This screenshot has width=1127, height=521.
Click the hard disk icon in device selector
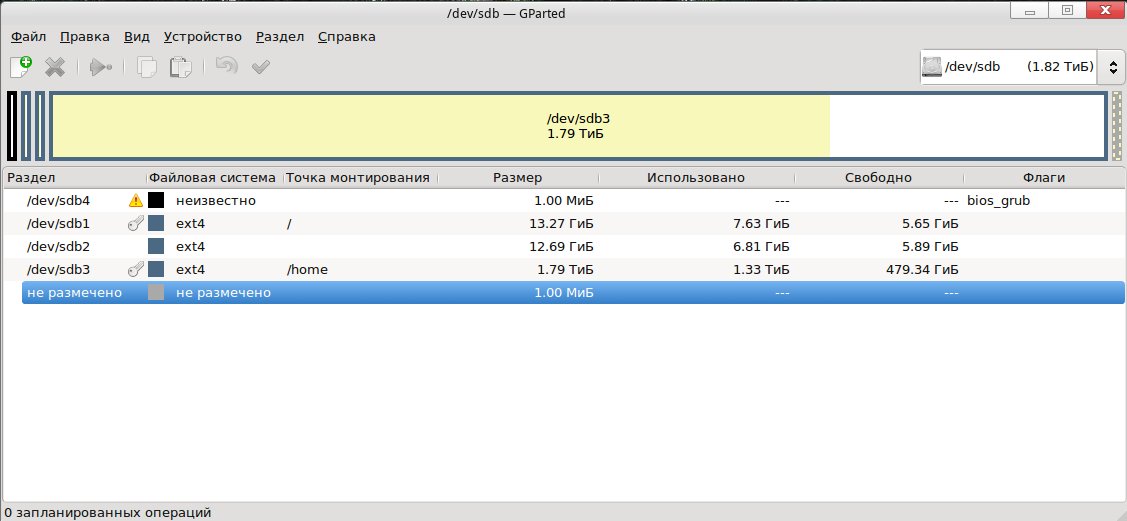coord(932,67)
